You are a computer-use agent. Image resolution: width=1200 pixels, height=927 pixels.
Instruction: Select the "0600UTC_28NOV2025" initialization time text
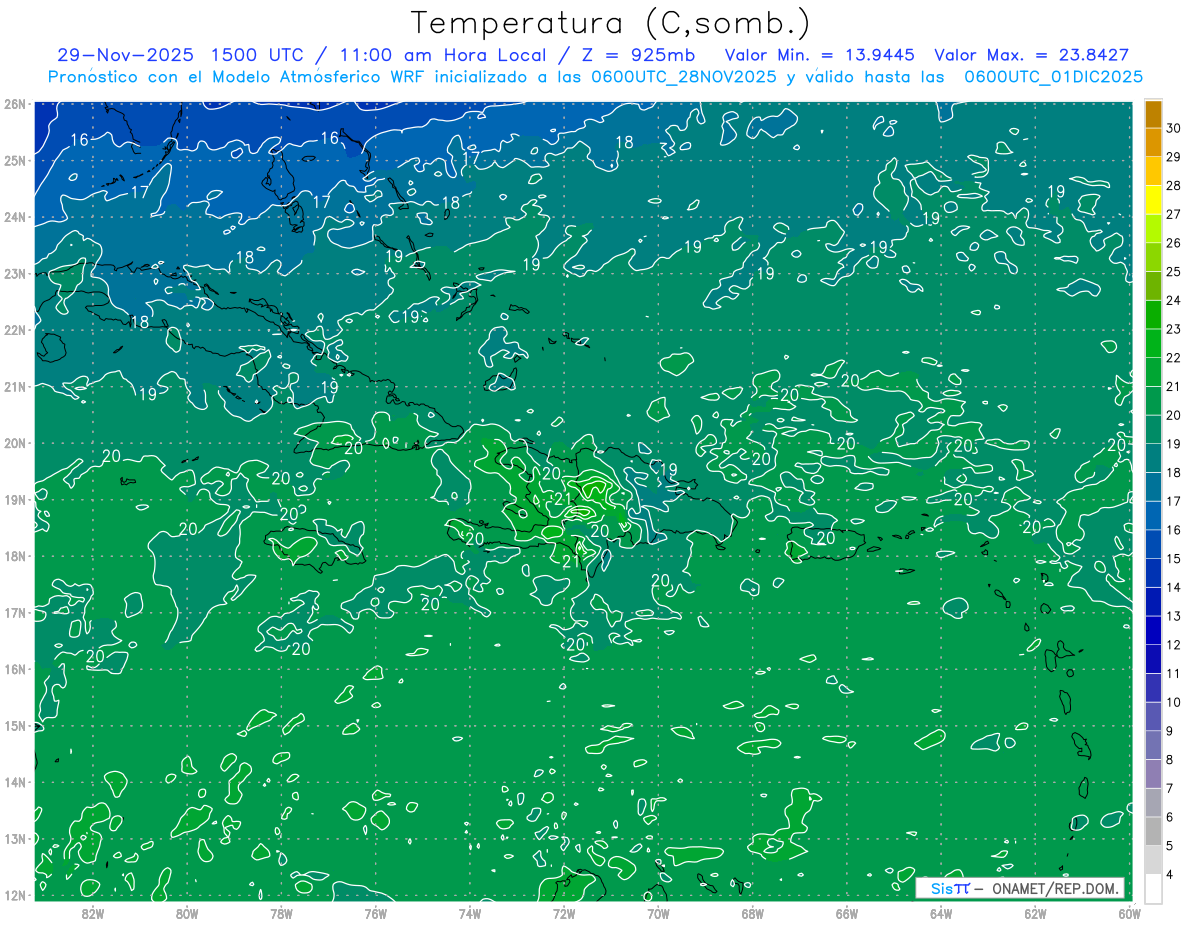tap(681, 77)
